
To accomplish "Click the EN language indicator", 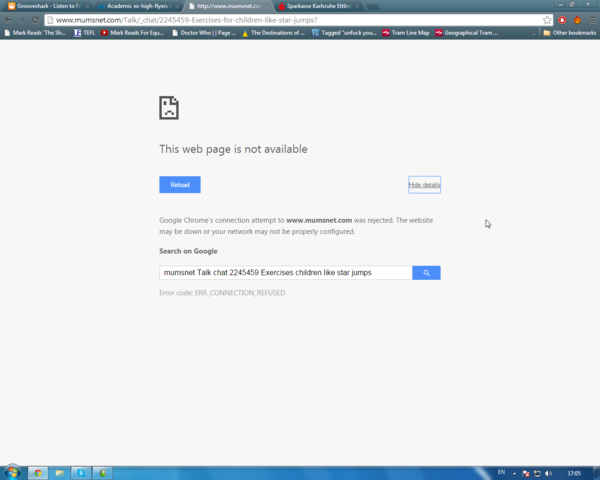I will pos(501,472).
